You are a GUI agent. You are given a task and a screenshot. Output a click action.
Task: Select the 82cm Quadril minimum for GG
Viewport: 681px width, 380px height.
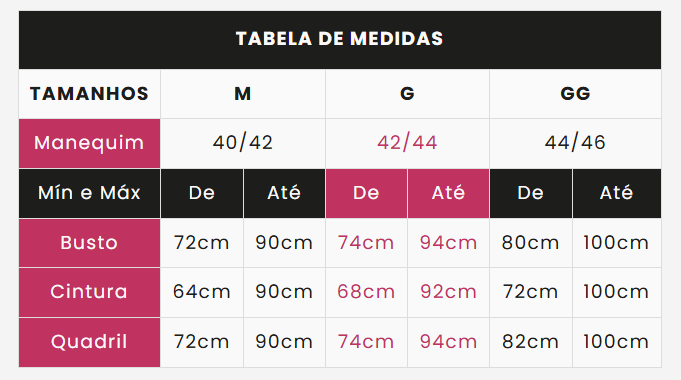[531, 342]
